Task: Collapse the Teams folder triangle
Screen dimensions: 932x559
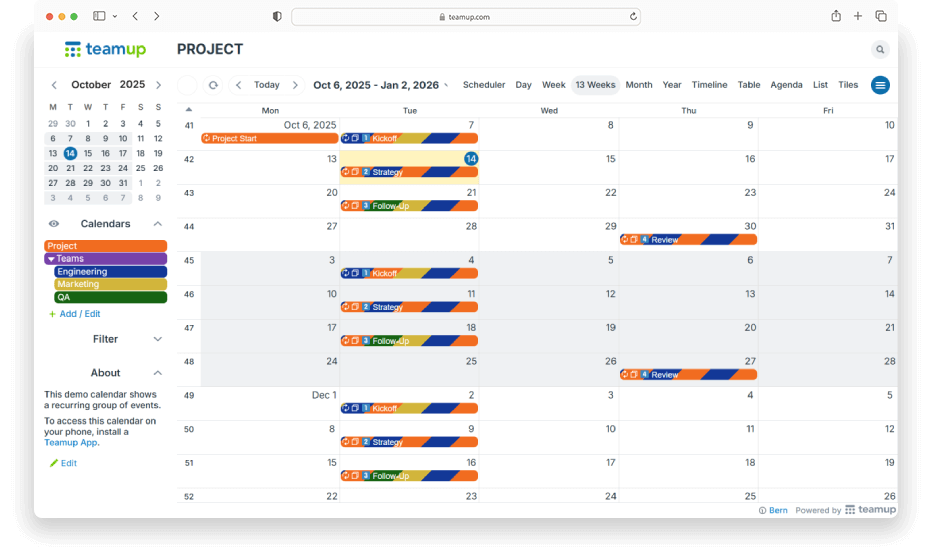Action: pos(51,259)
